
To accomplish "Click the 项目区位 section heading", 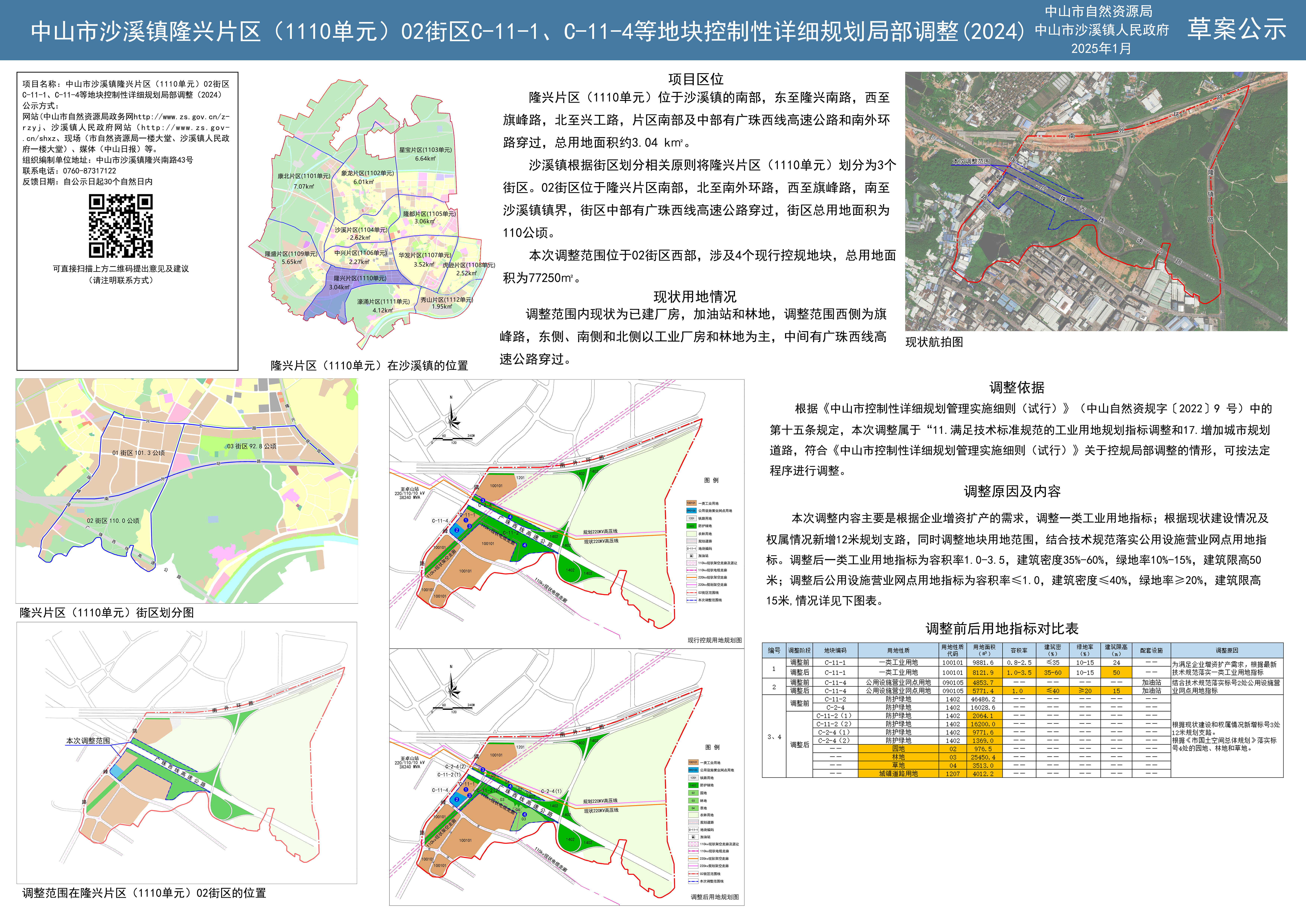I will [696, 79].
